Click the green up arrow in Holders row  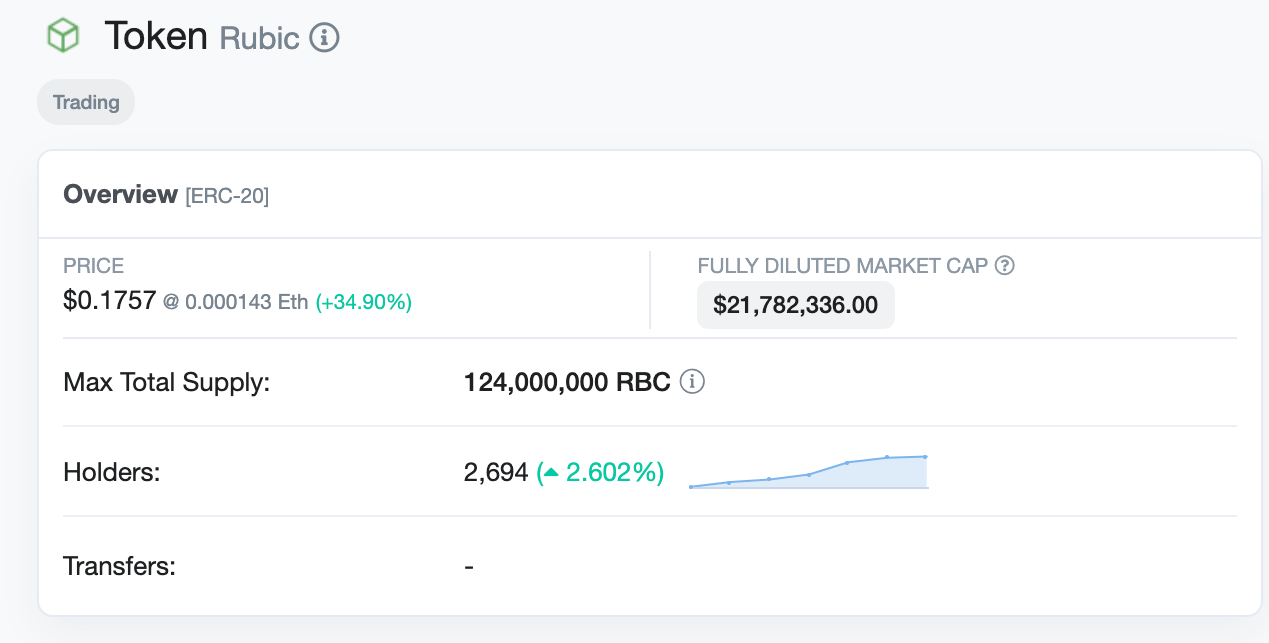(x=551, y=472)
